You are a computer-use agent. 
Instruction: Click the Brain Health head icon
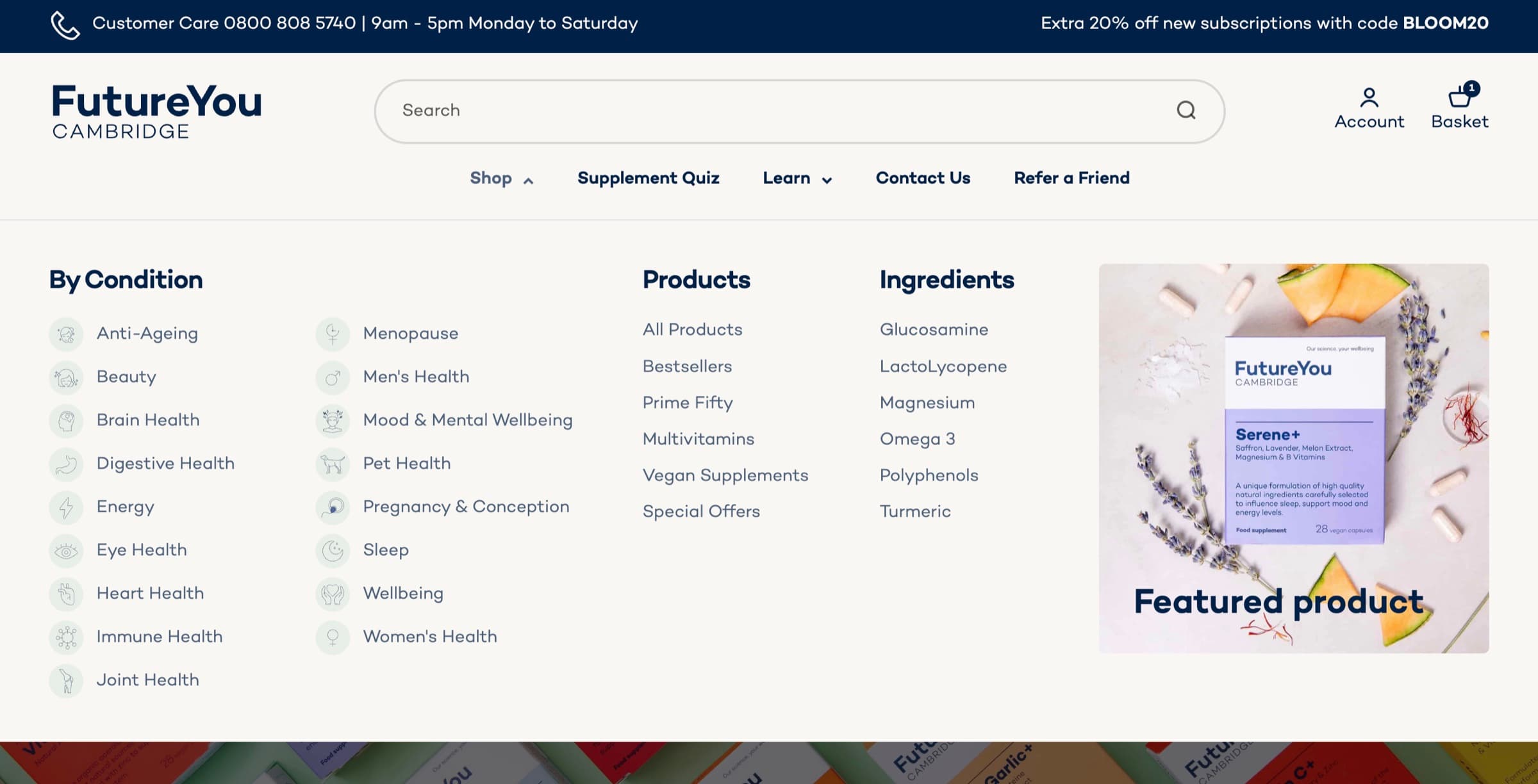point(66,421)
